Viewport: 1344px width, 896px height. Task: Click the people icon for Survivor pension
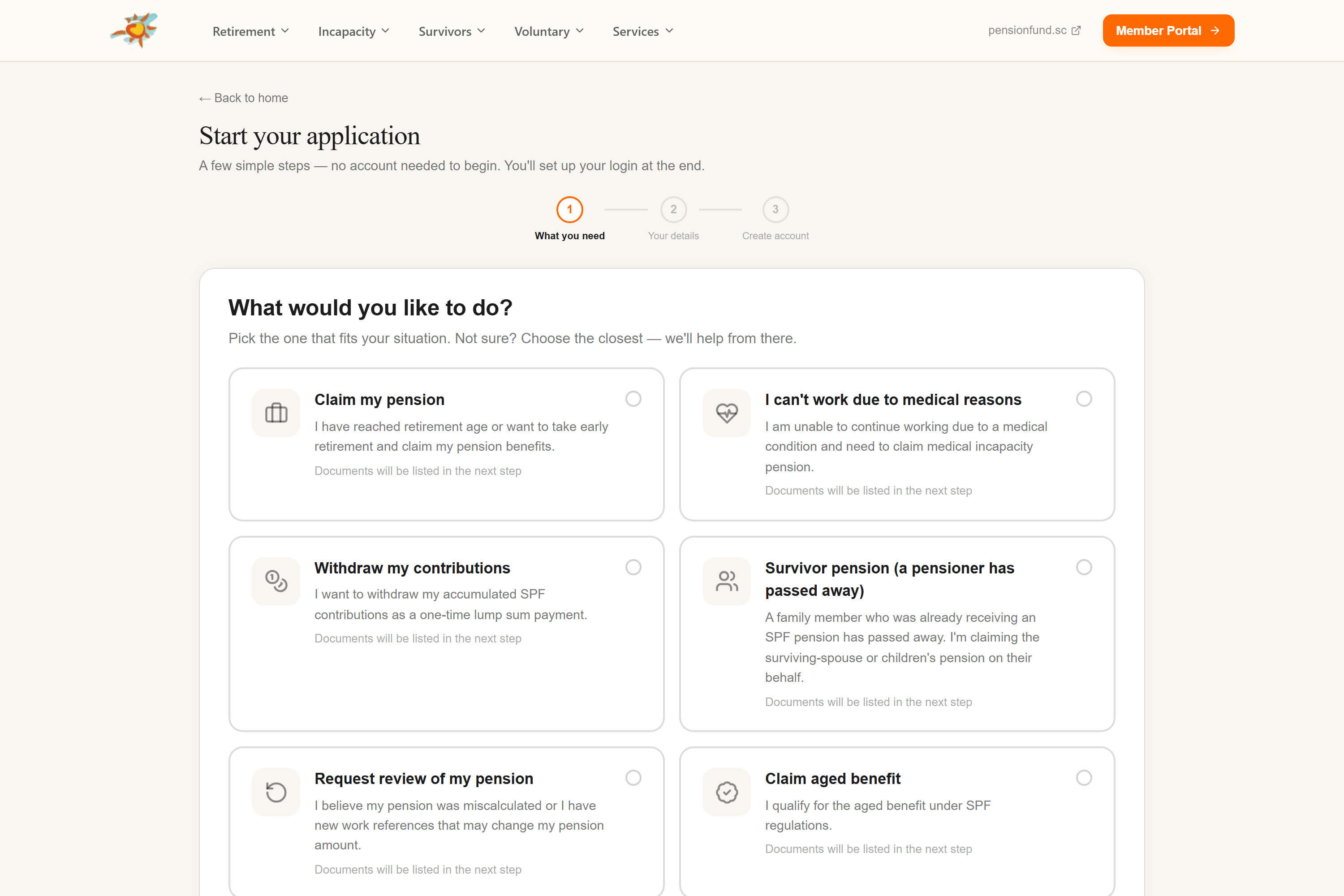726,581
